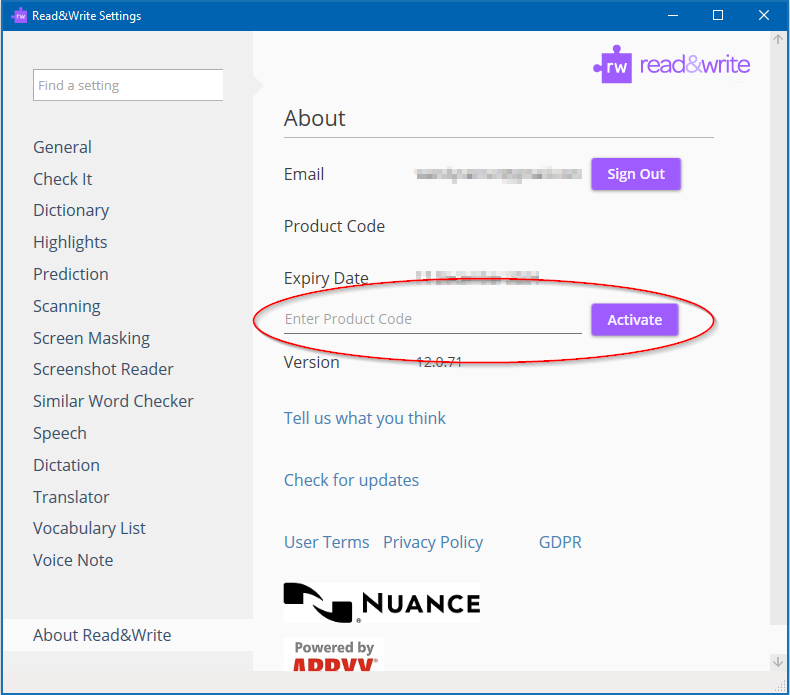Select Similar Word Checker section
The image size is (790, 695).
click(113, 401)
